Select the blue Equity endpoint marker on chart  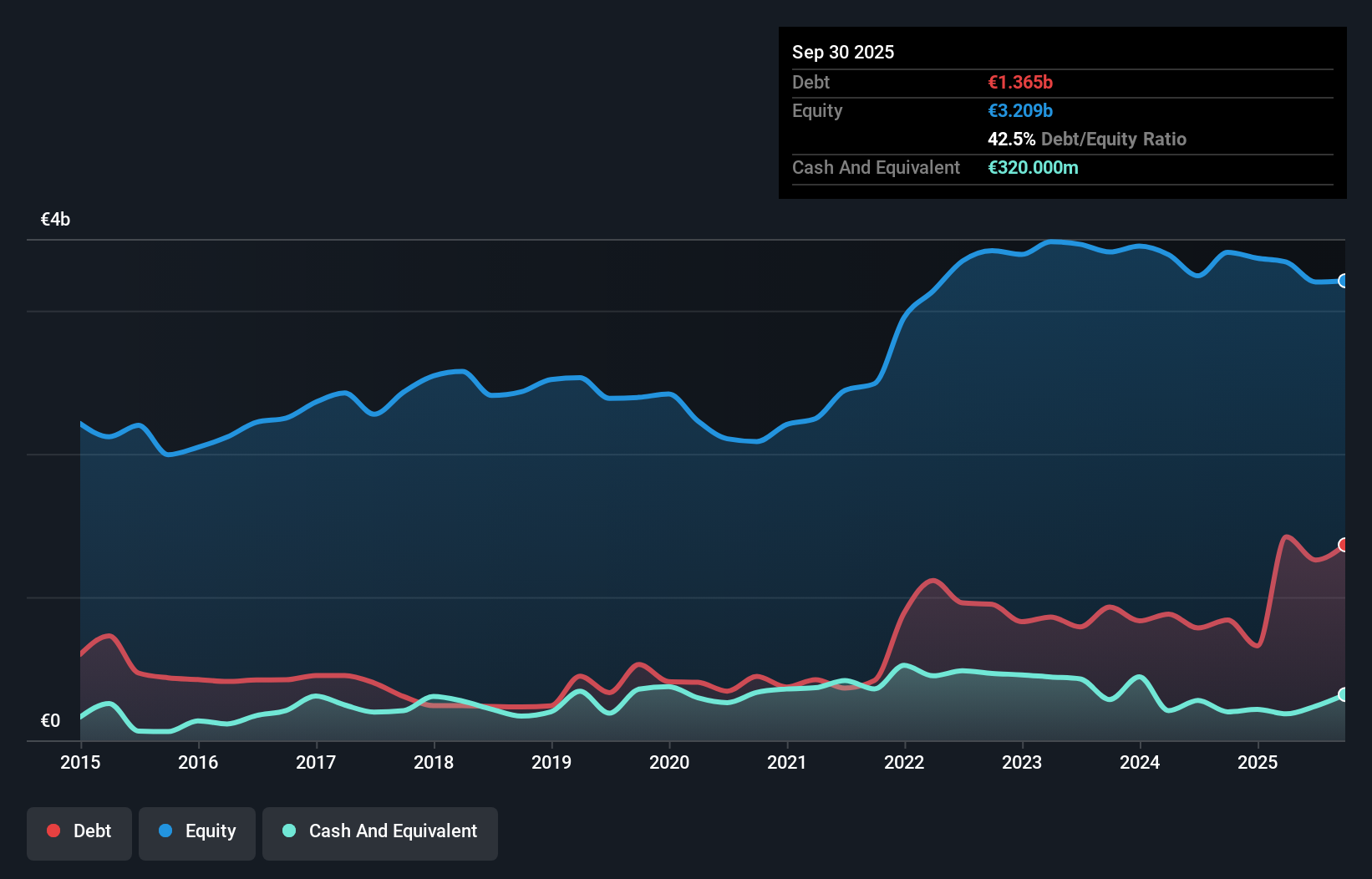pyautogui.click(x=1344, y=281)
